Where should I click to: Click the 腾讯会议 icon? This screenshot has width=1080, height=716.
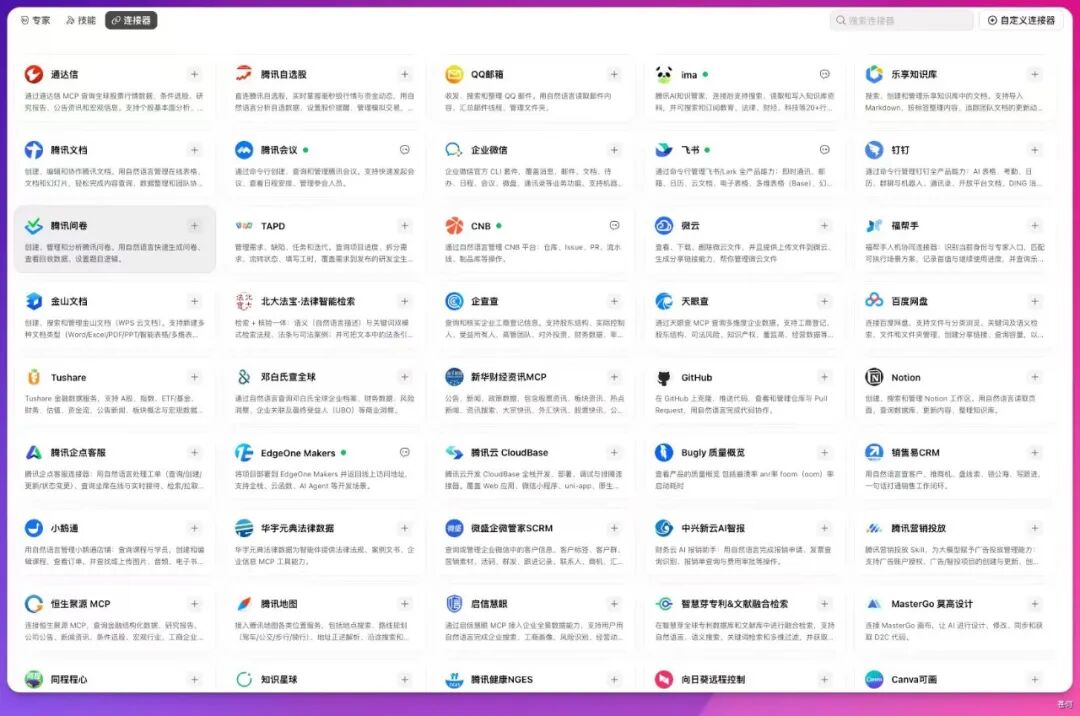click(244, 149)
